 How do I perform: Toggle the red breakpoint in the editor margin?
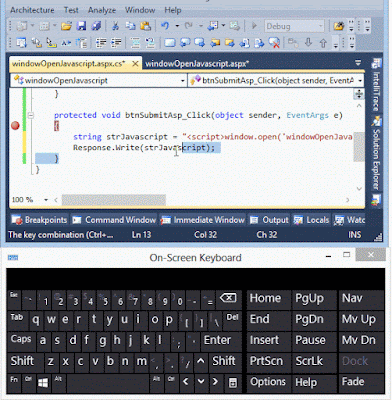15,126
